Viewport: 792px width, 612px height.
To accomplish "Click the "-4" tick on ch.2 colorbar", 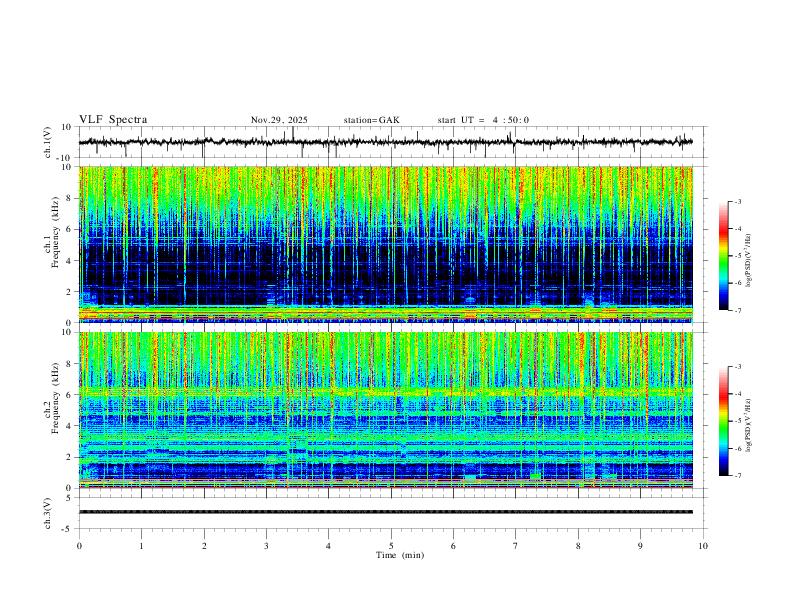I will tap(737, 394).
